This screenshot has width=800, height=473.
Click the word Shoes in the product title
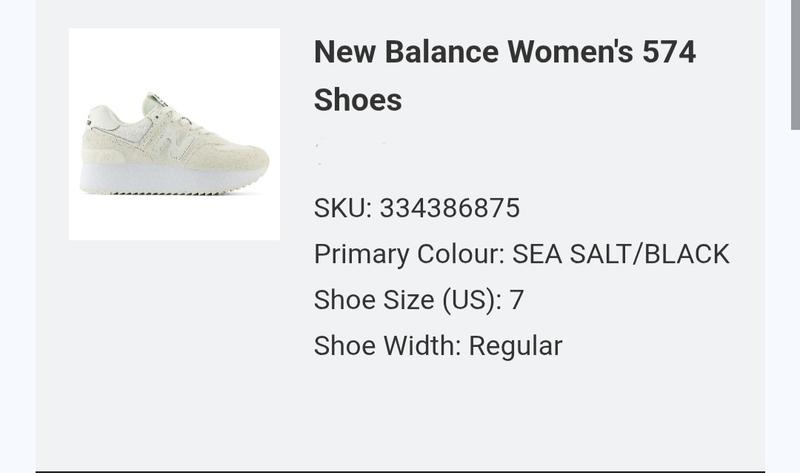[358, 100]
